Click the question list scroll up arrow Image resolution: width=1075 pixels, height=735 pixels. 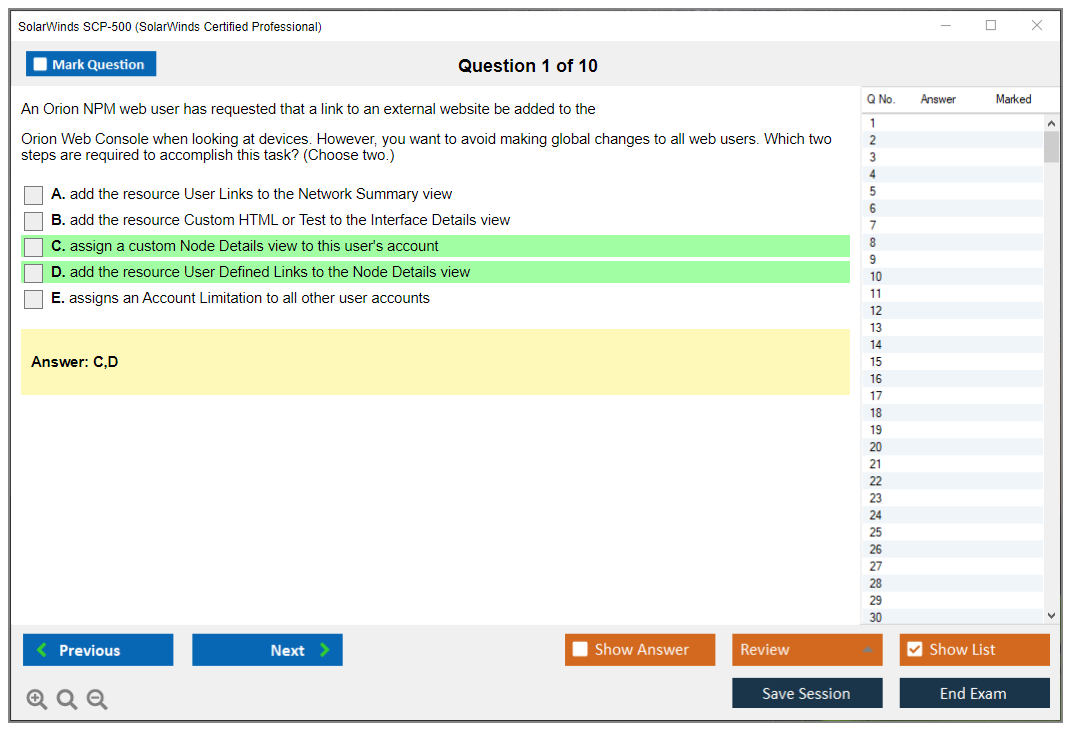click(1050, 123)
